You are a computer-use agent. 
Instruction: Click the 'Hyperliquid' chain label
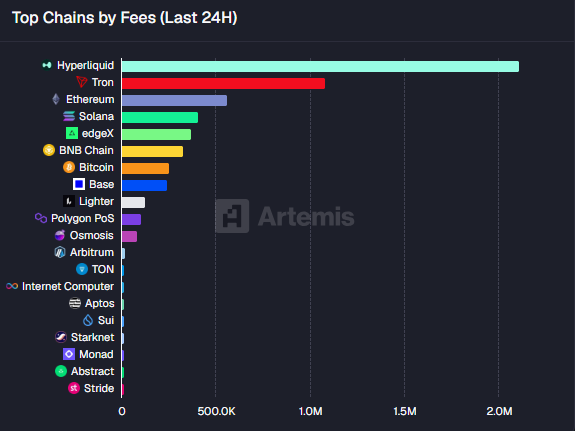click(x=85, y=65)
